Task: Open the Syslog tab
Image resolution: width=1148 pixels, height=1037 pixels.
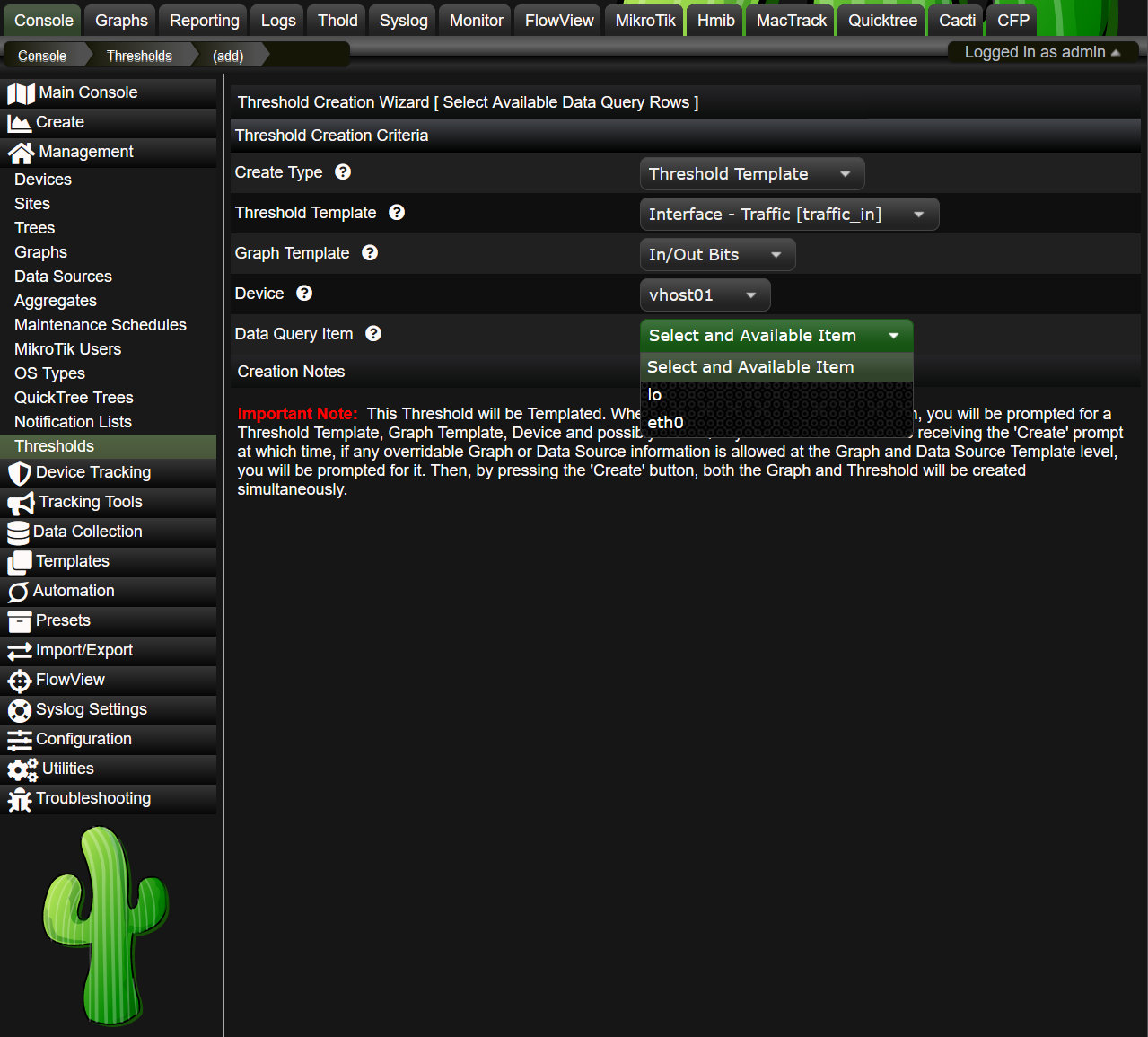Action: pyautogui.click(x=404, y=21)
